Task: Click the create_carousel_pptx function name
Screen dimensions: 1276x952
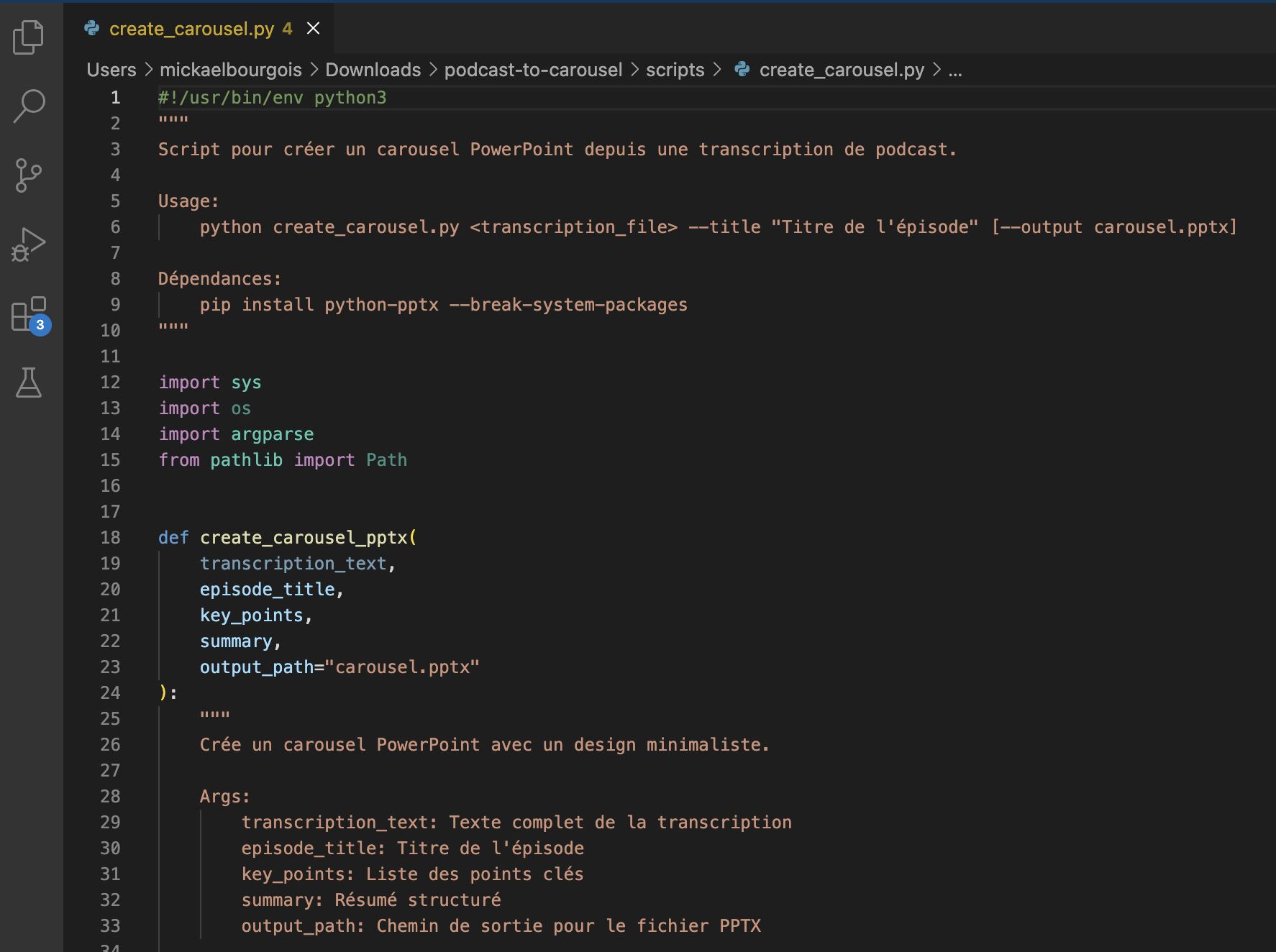Action: pos(304,538)
